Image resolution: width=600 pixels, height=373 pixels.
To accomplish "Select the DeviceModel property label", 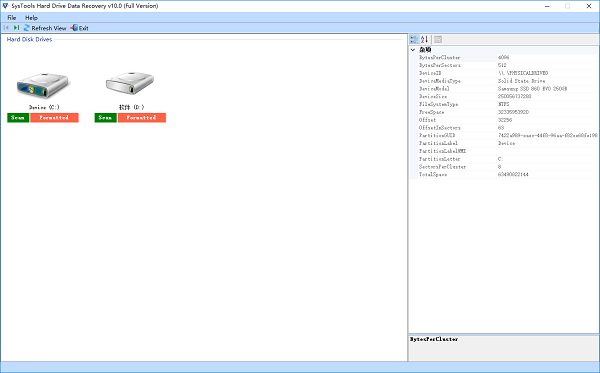I will click(434, 89).
